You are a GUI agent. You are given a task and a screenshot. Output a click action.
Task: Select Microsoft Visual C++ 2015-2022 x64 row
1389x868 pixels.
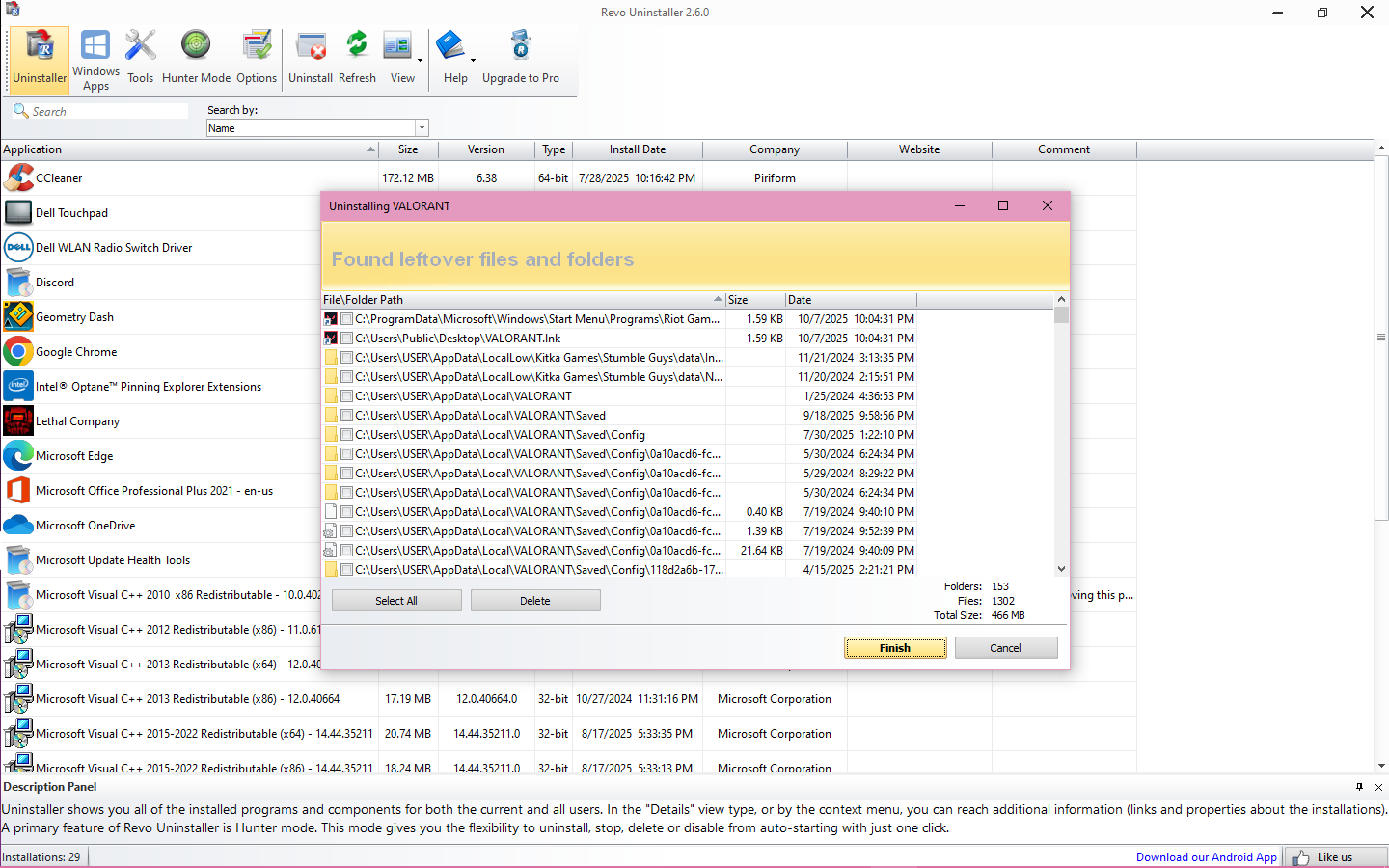(x=568, y=734)
